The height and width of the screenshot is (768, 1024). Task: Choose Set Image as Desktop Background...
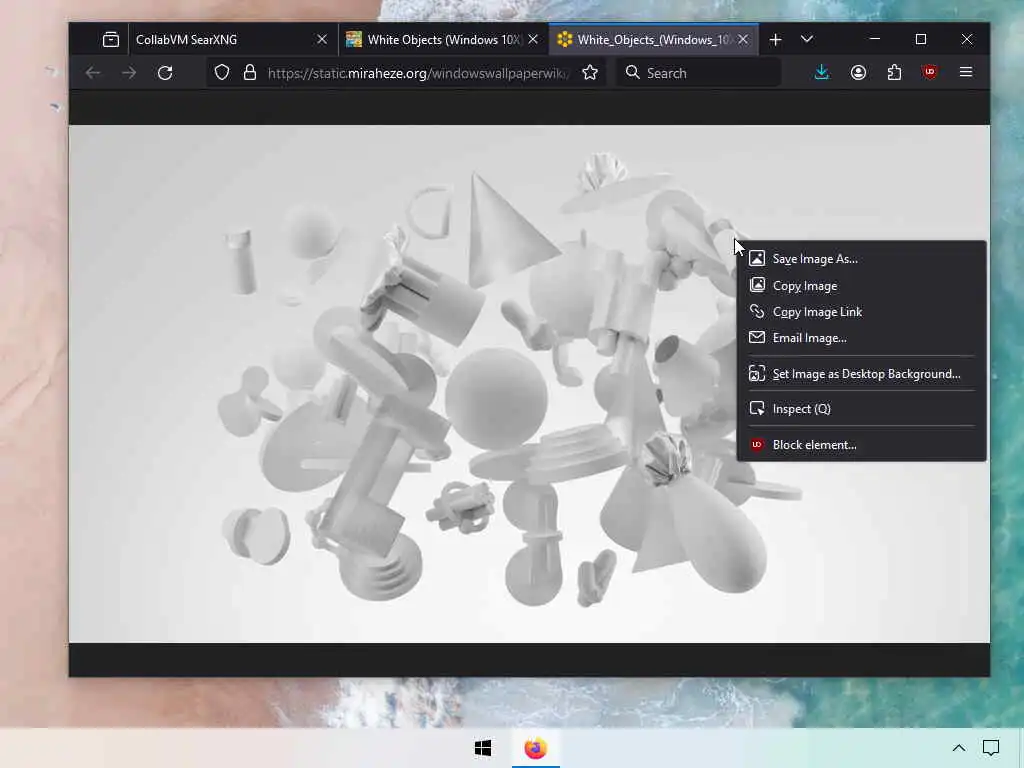861,374
